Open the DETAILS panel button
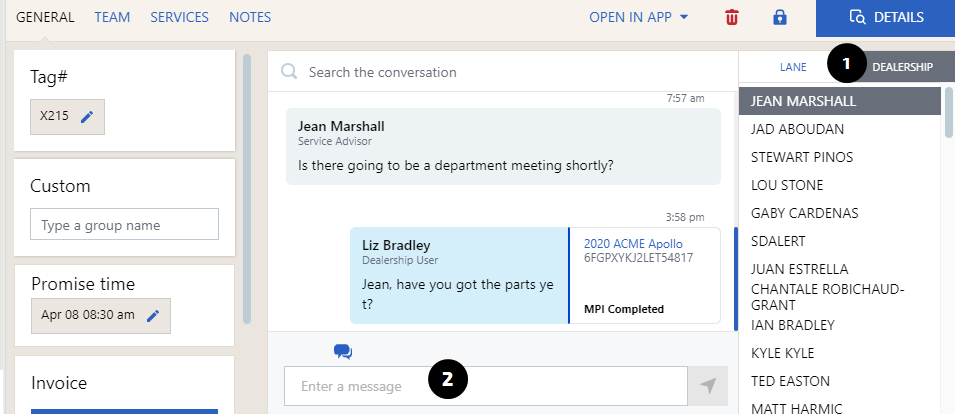The height and width of the screenshot is (414, 955). (x=885, y=17)
